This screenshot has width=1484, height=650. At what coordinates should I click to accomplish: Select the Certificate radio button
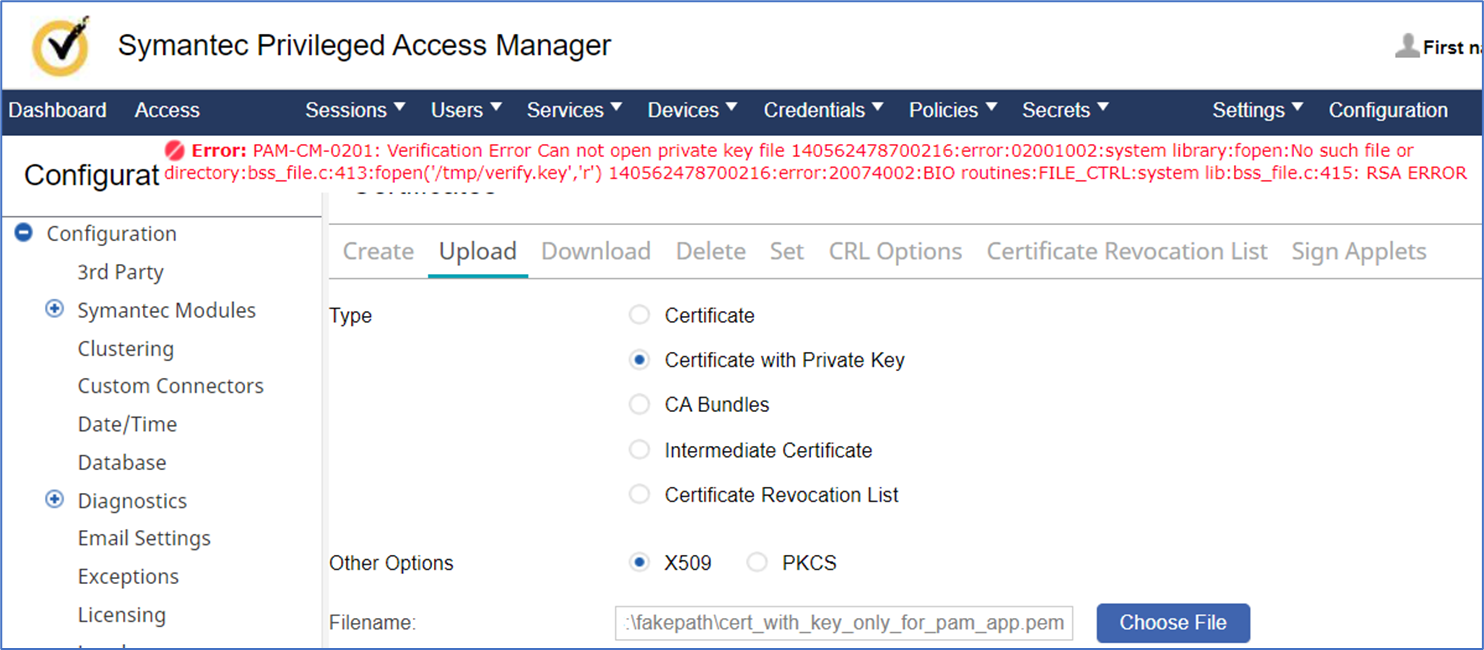(639, 315)
